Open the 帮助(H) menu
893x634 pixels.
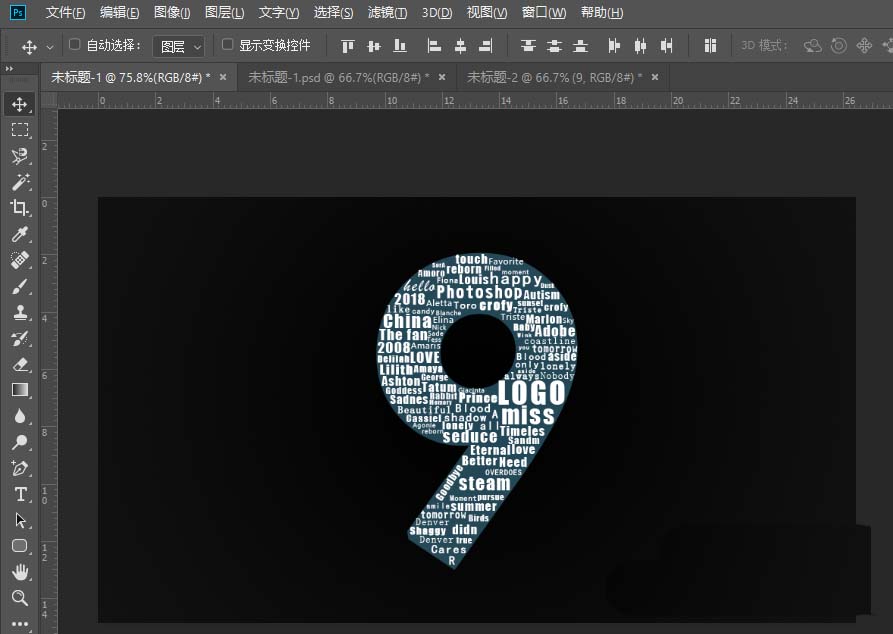(601, 13)
